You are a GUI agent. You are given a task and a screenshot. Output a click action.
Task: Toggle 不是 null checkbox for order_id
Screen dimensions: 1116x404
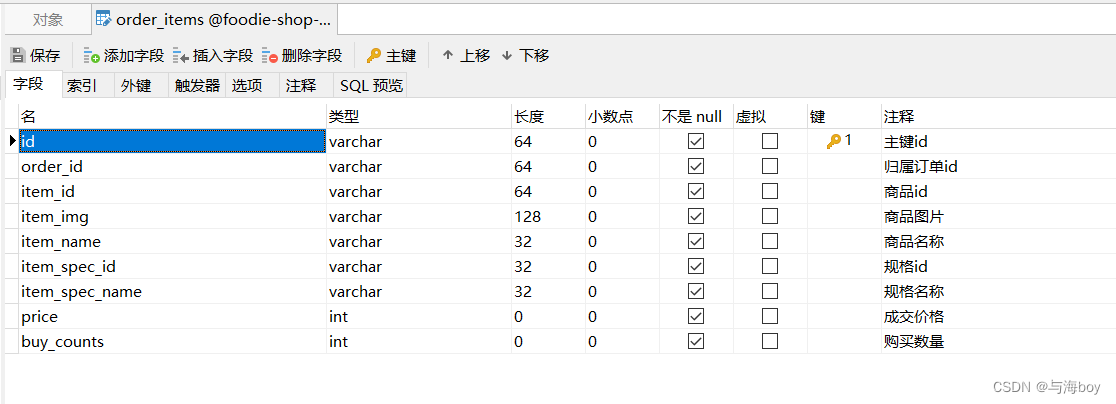[696, 166]
